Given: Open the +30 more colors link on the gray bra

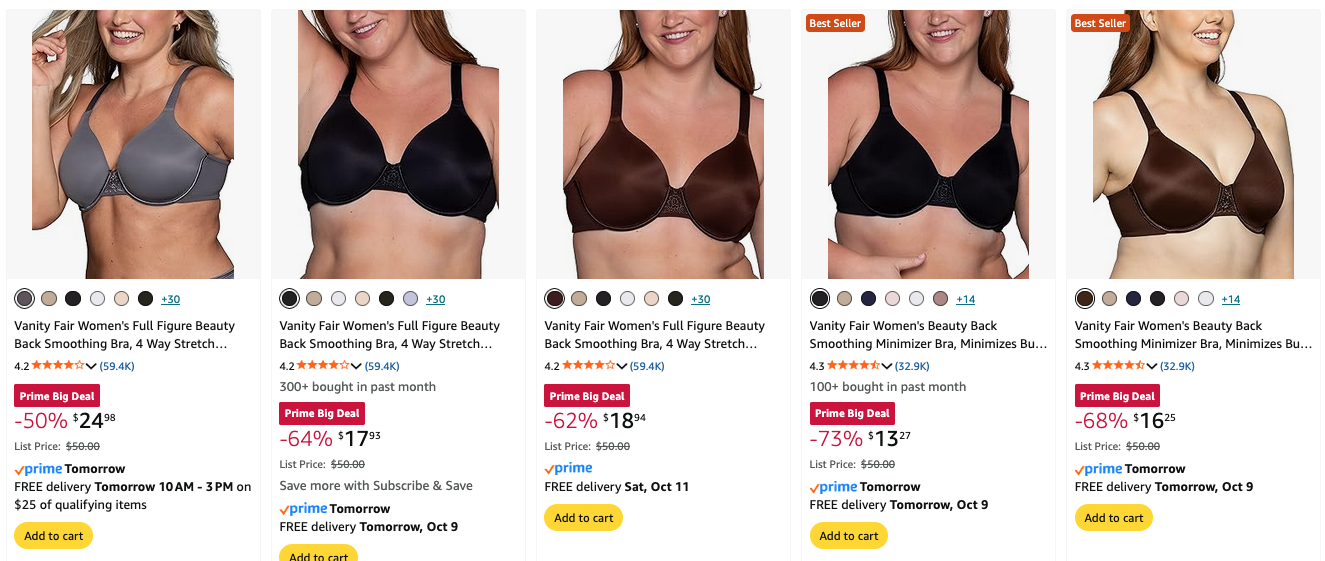Looking at the screenshot, I should tap(170, 300).
